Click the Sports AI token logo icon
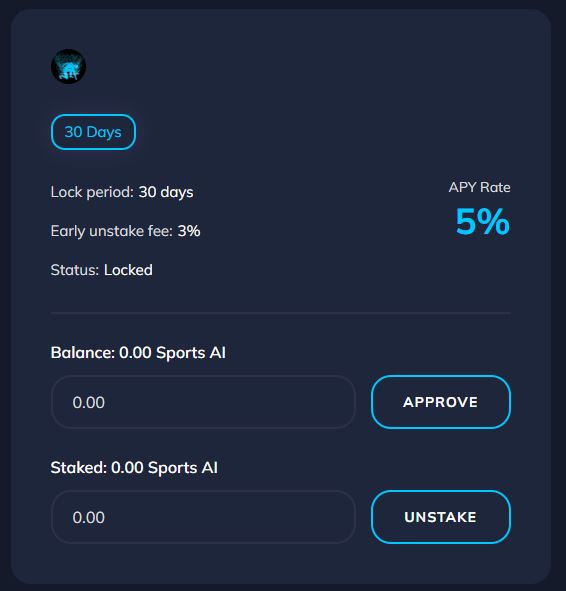The height and width of the screenshot is (591, 566). pyautogui.click(x=68, y=66)
